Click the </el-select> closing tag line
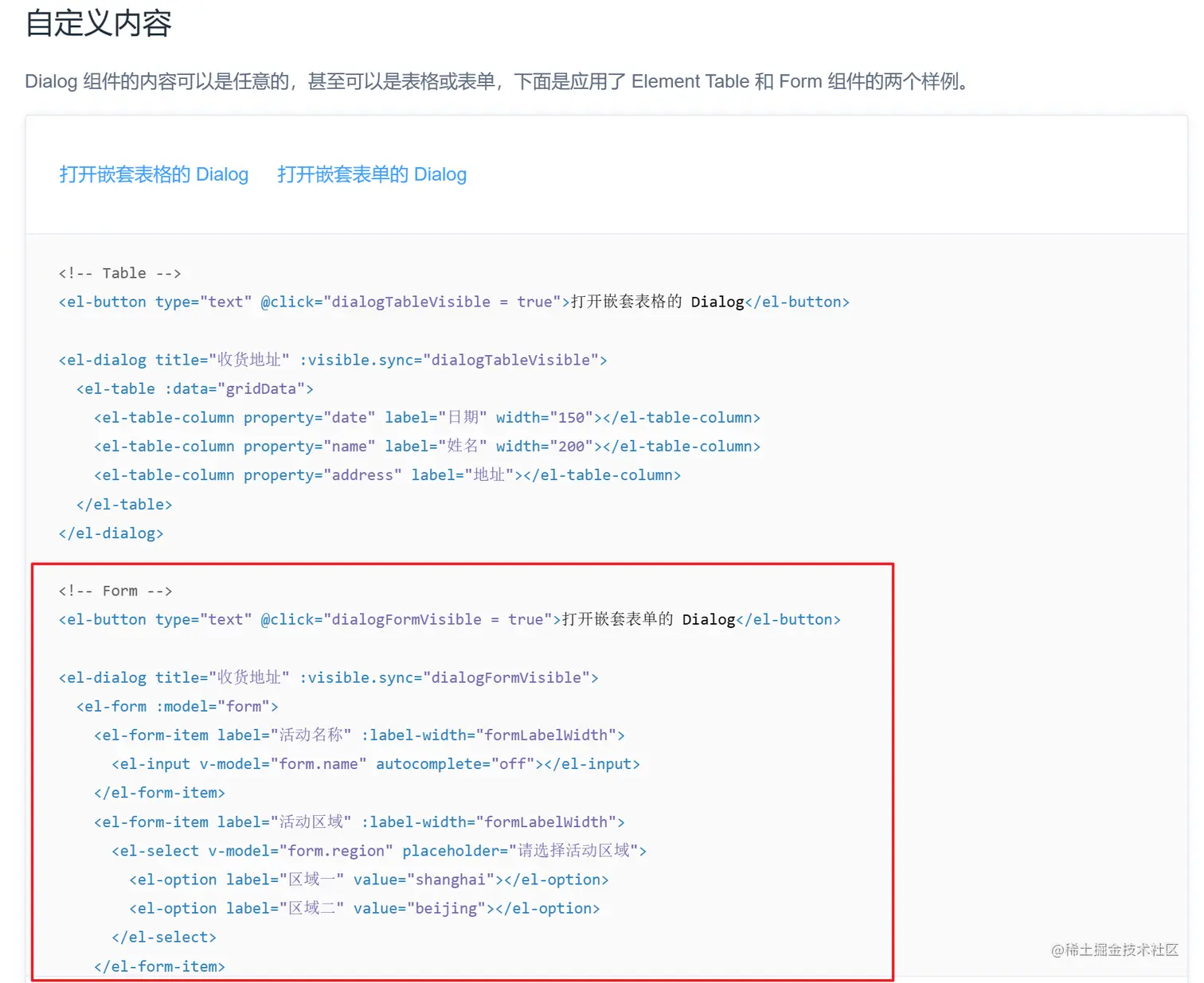 pyautogui.click(x=164, y=937)
